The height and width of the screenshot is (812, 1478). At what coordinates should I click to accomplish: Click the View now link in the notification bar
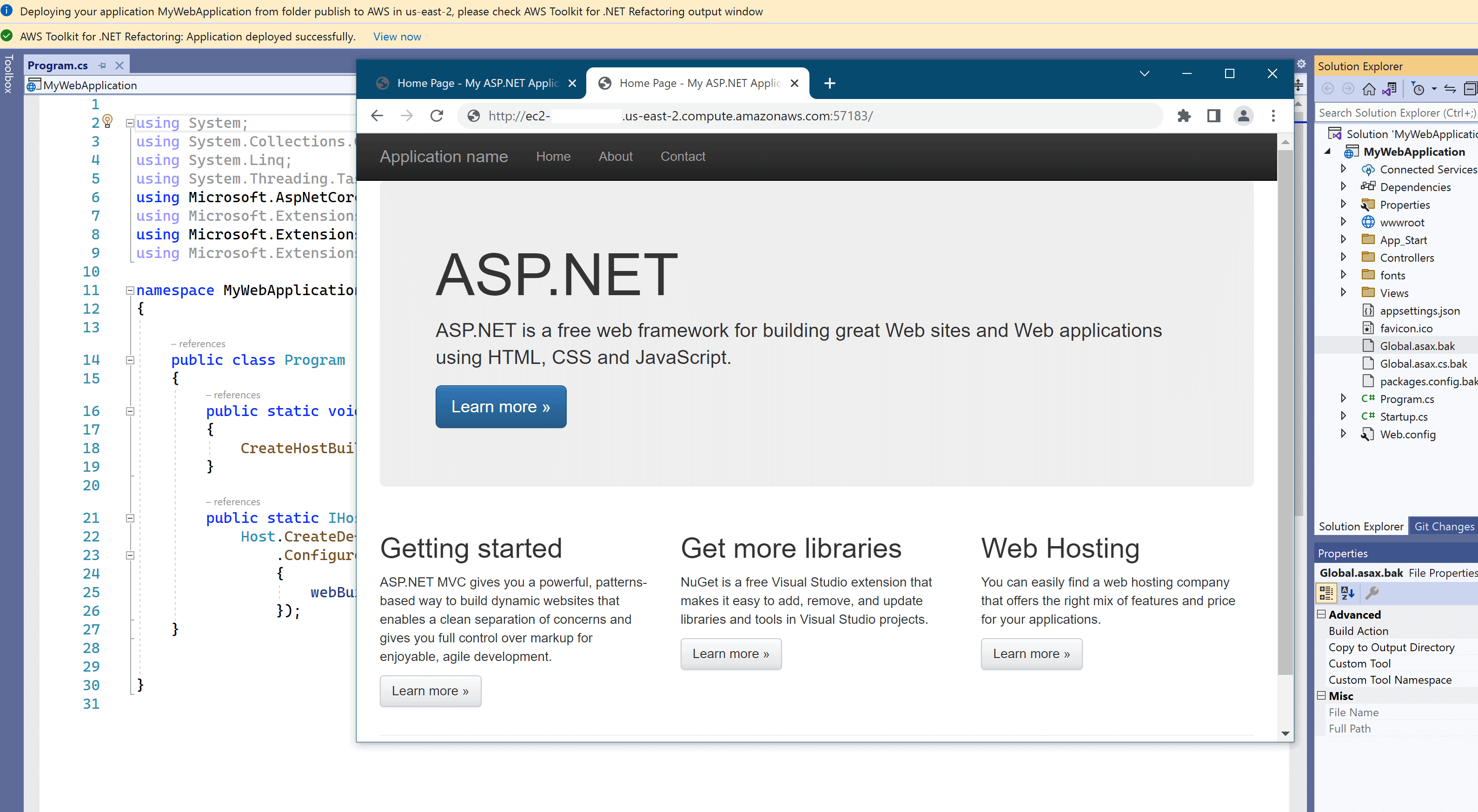coord(397,36)
